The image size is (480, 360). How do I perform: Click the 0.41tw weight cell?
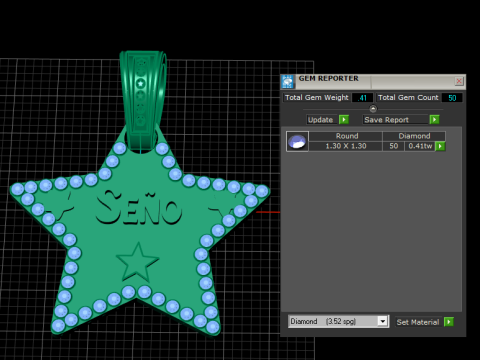(420, 146)
